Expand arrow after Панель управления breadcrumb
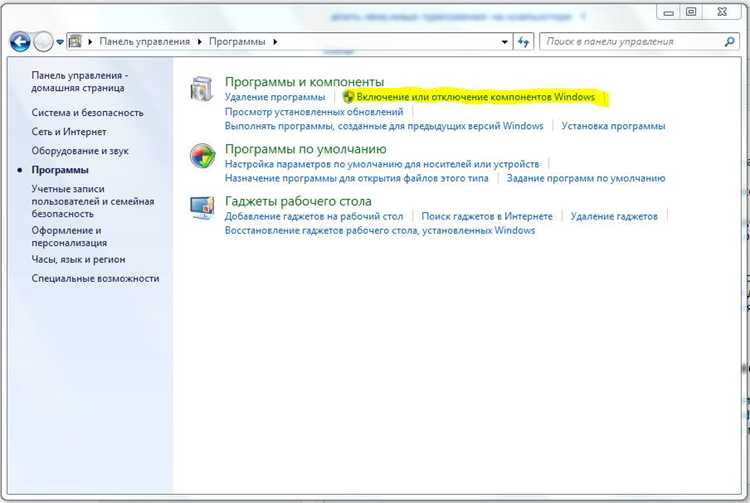 pyautogui.click(x=199, y=42)
